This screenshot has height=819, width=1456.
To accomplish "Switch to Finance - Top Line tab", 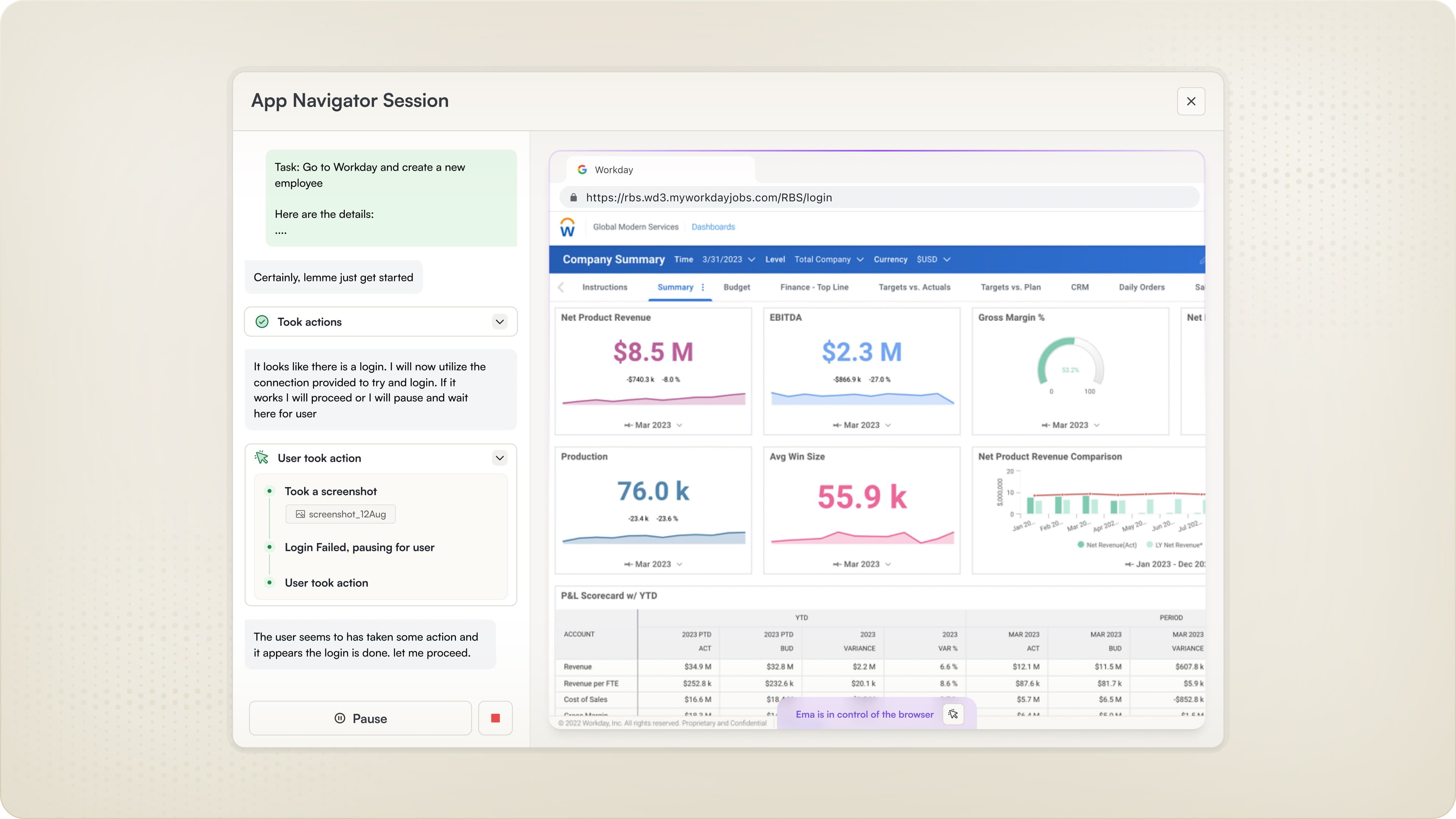I will [814, 287].
